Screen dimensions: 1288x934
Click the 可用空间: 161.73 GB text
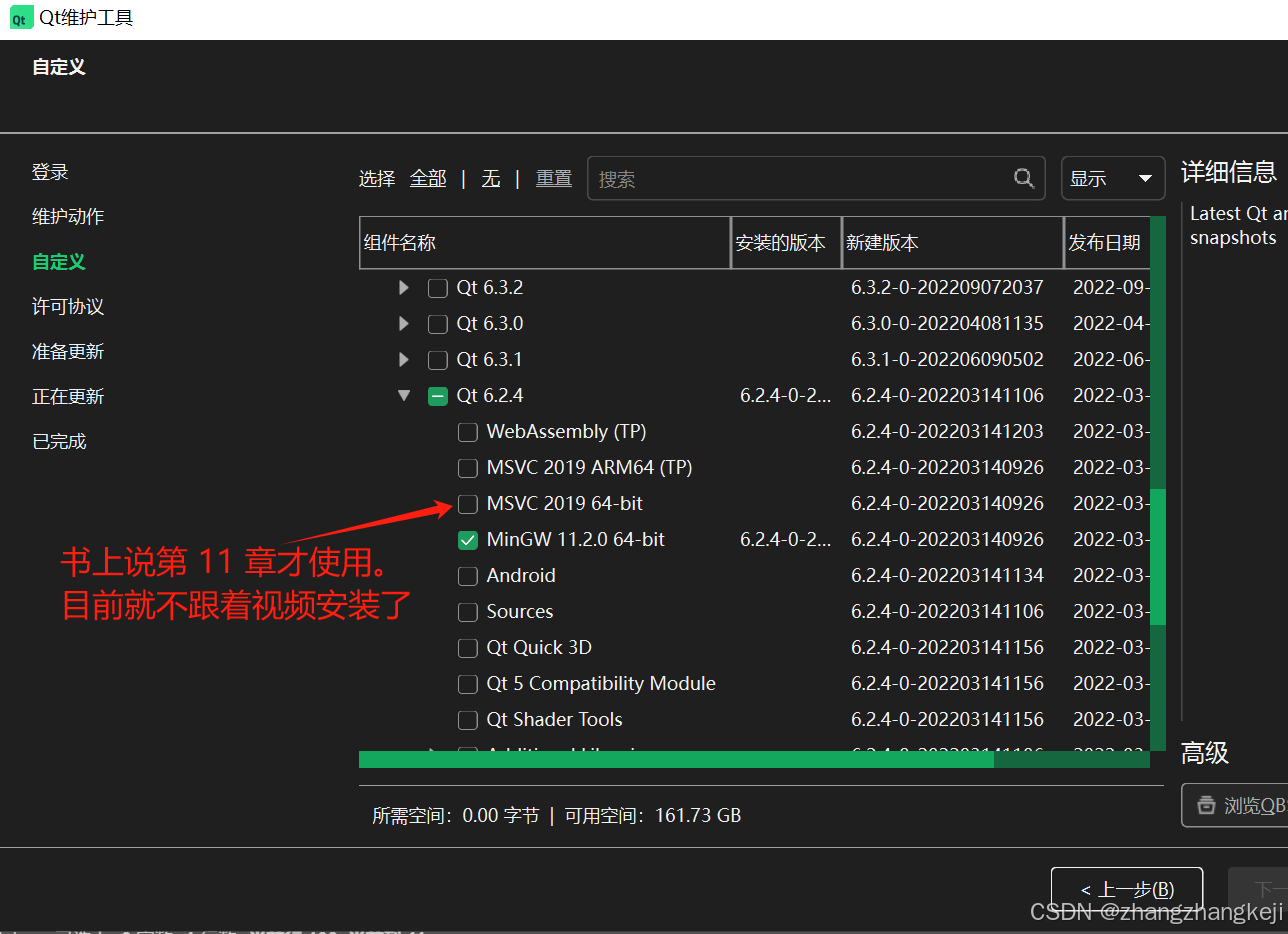click(653, 816)
